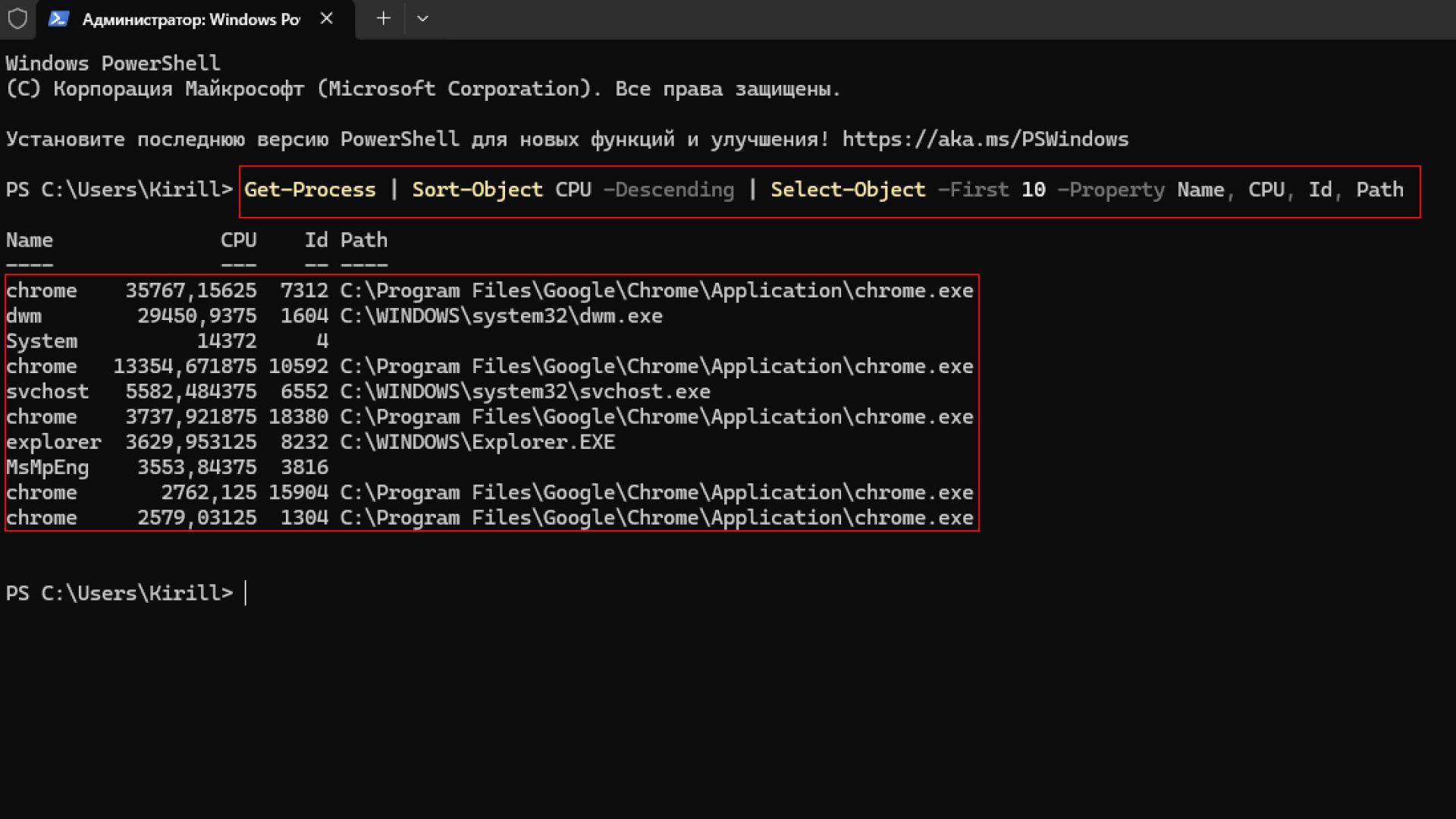Open the new tab dropdown chevron

422,18
